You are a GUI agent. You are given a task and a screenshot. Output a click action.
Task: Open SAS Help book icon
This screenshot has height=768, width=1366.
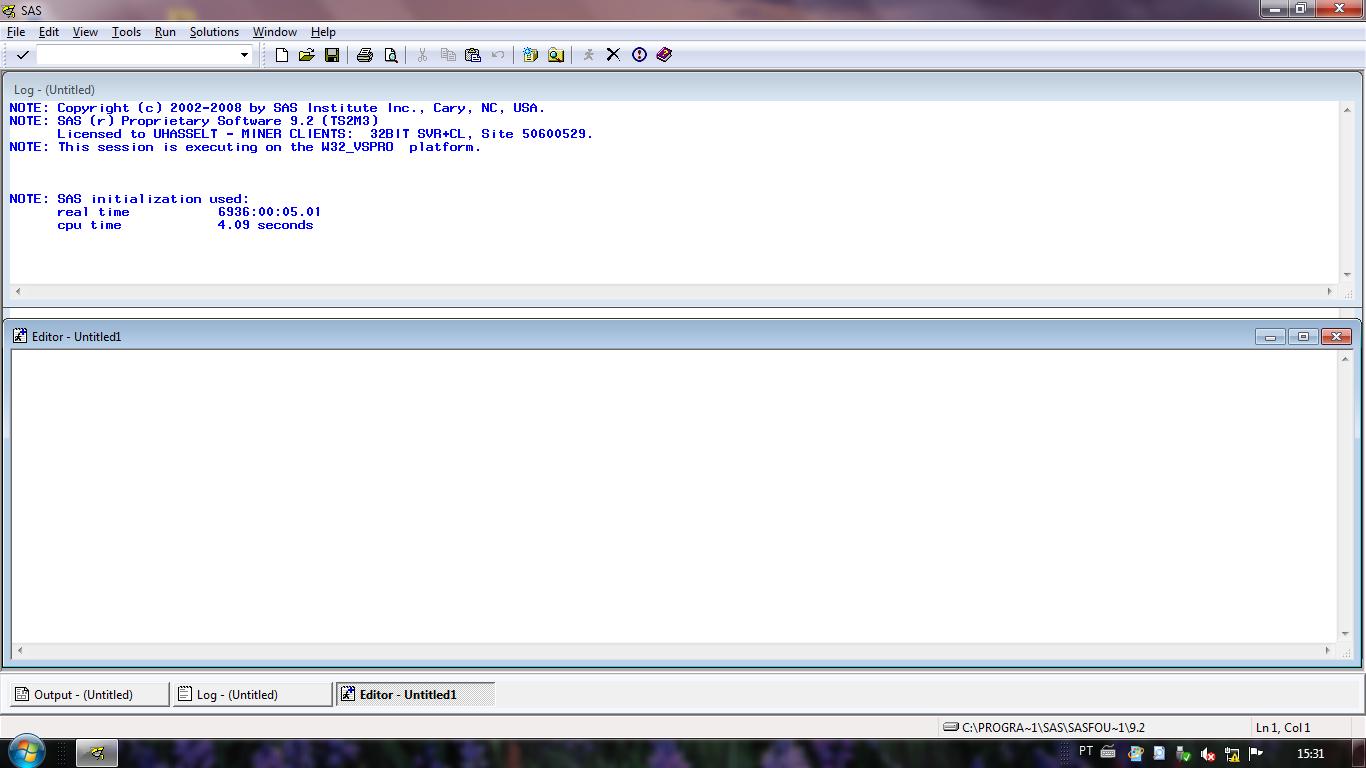coord(664,55)
